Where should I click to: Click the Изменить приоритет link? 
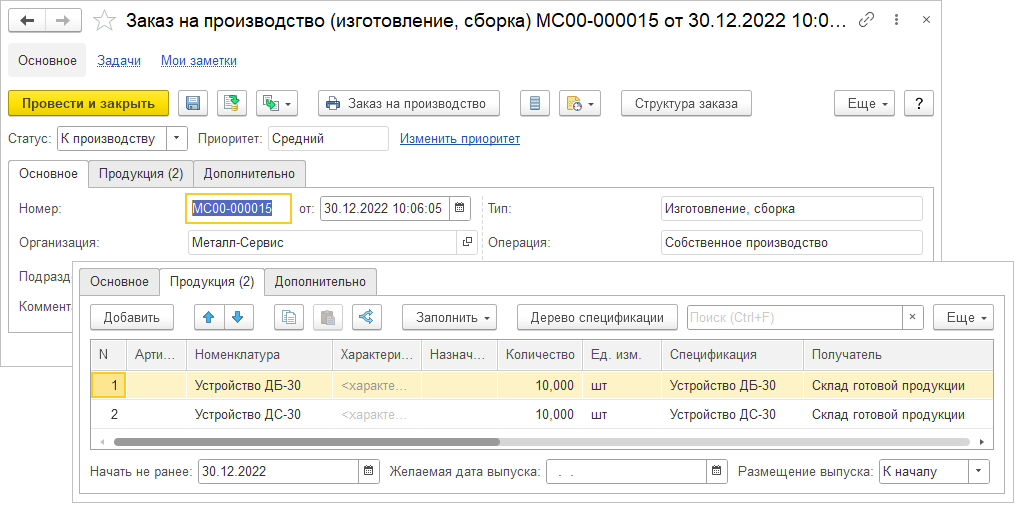click(x=460, y=138)
